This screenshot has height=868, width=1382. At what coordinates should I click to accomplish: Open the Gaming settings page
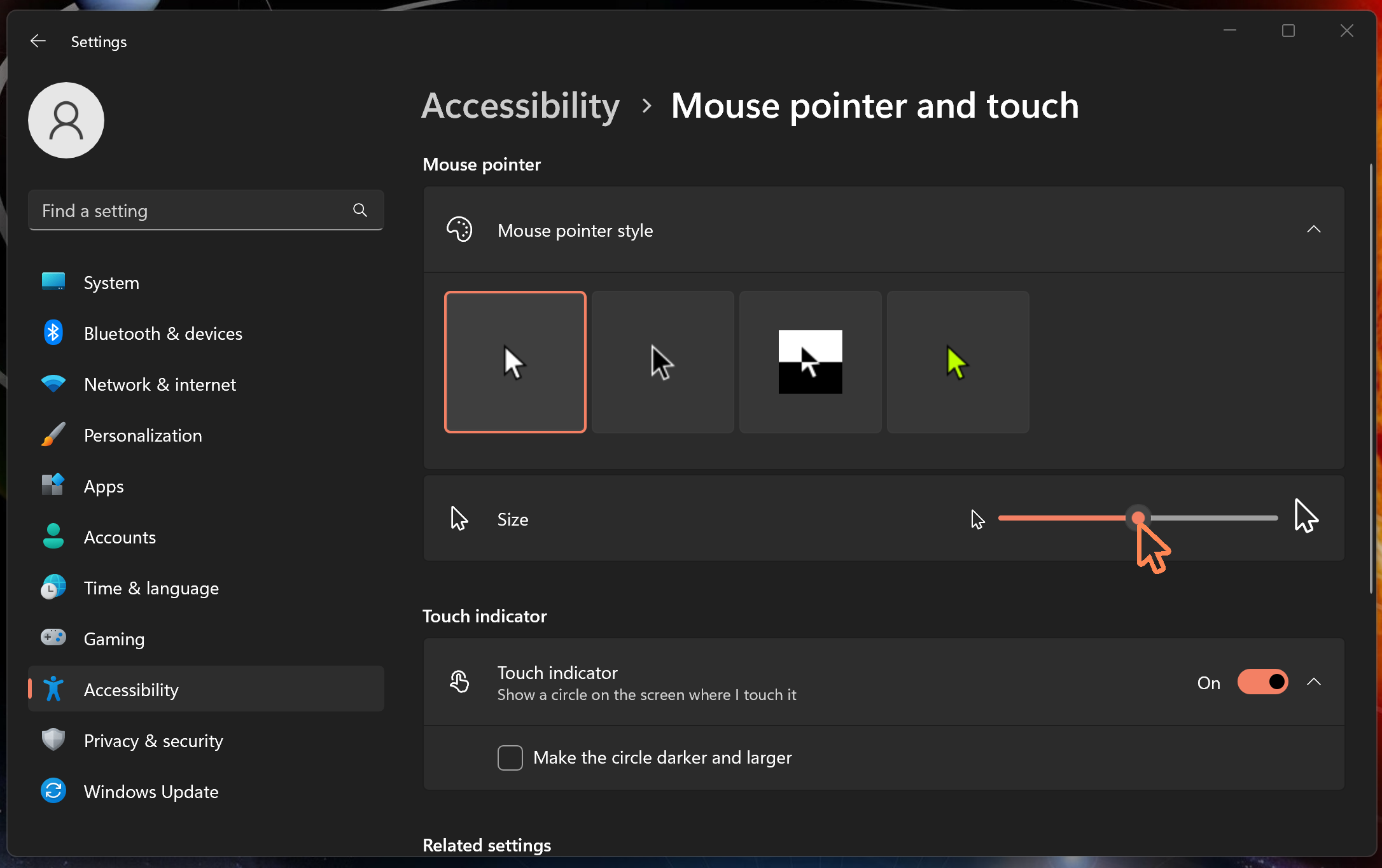(x=114, y=638)
